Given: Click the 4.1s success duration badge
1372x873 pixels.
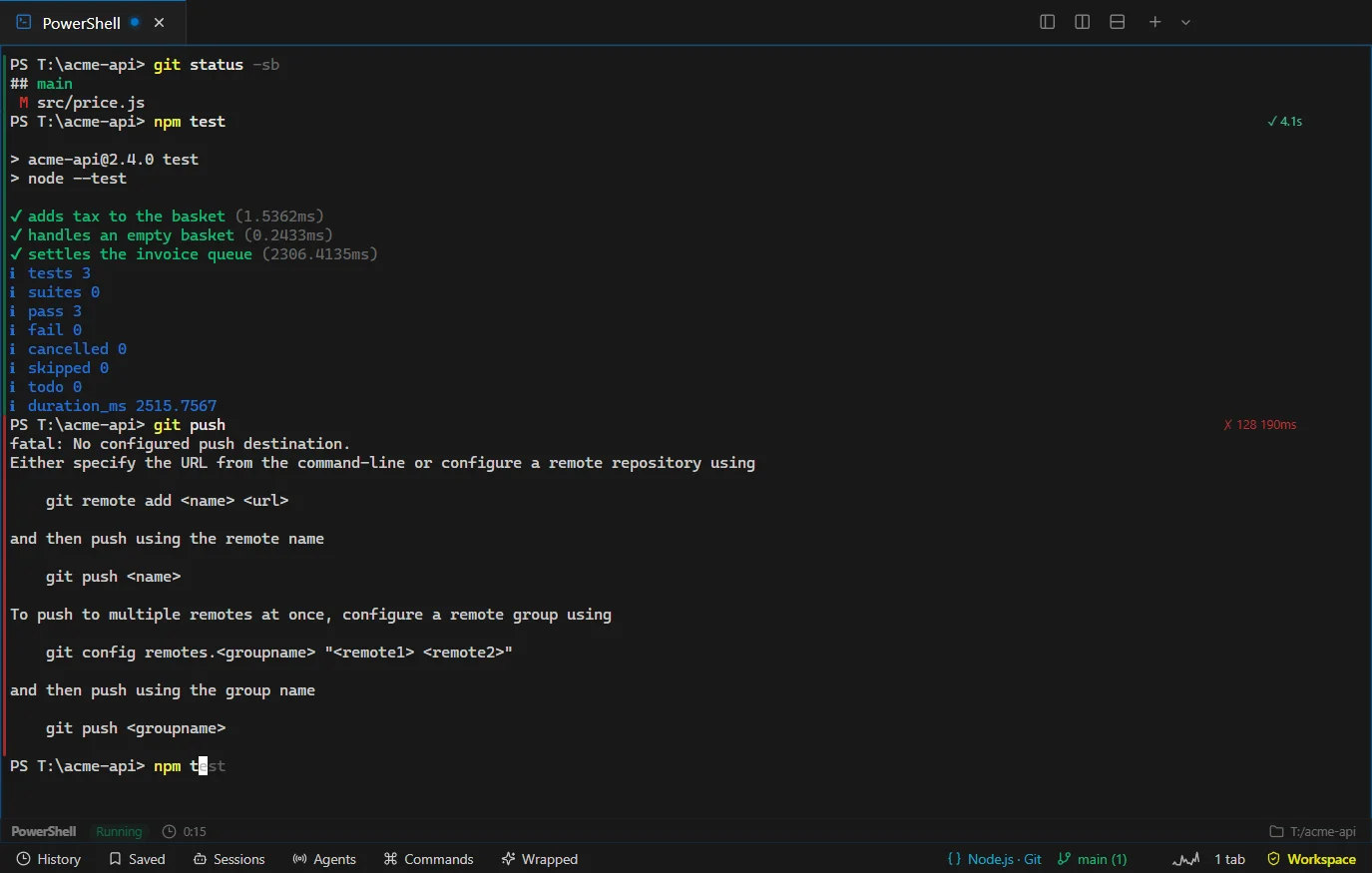Looking at the screenshot, I should click(x=1285, y=122).
